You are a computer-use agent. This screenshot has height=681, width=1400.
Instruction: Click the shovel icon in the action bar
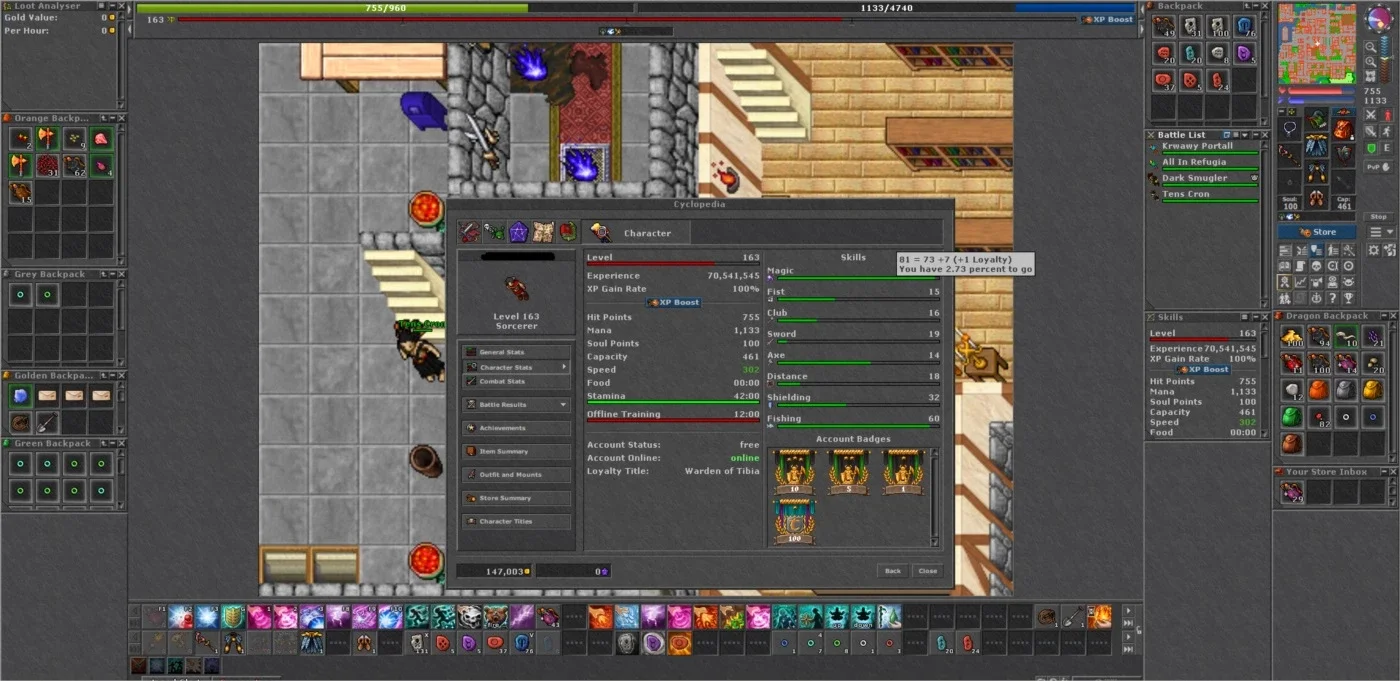click(1073, 616)
